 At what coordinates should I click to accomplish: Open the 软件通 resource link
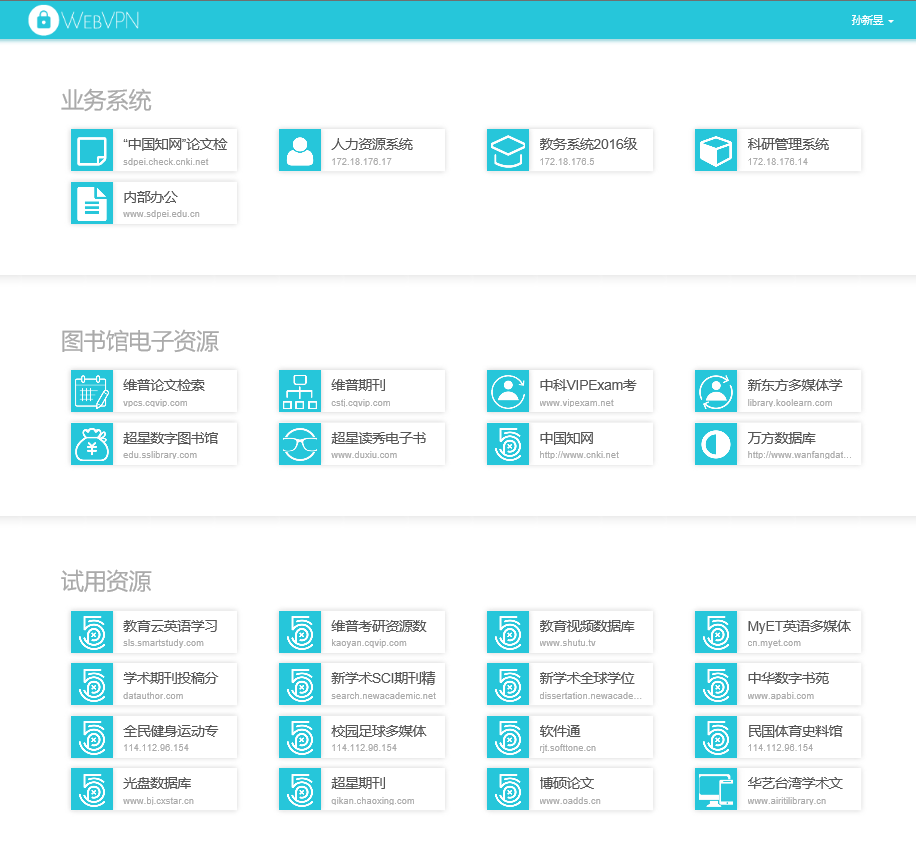point(570,736)
